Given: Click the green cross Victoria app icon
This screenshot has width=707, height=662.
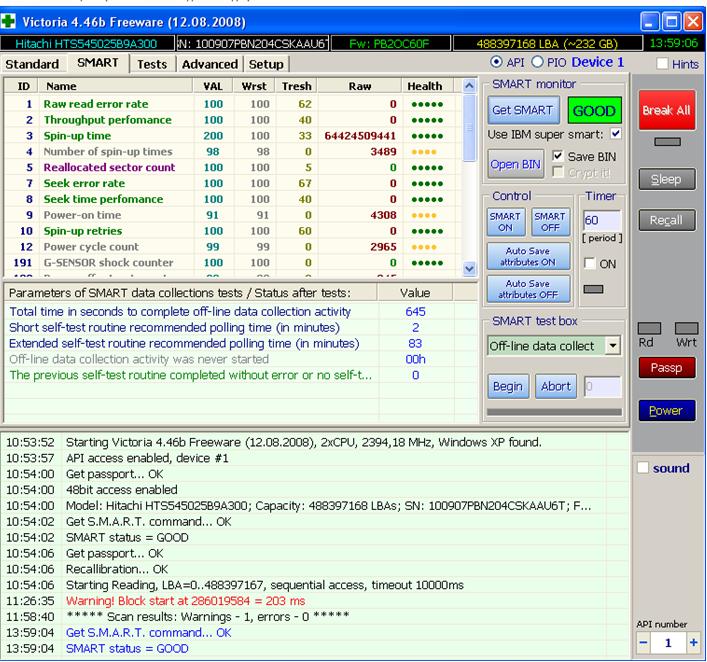Looking at the screenshot, I should tap(8, 21).
